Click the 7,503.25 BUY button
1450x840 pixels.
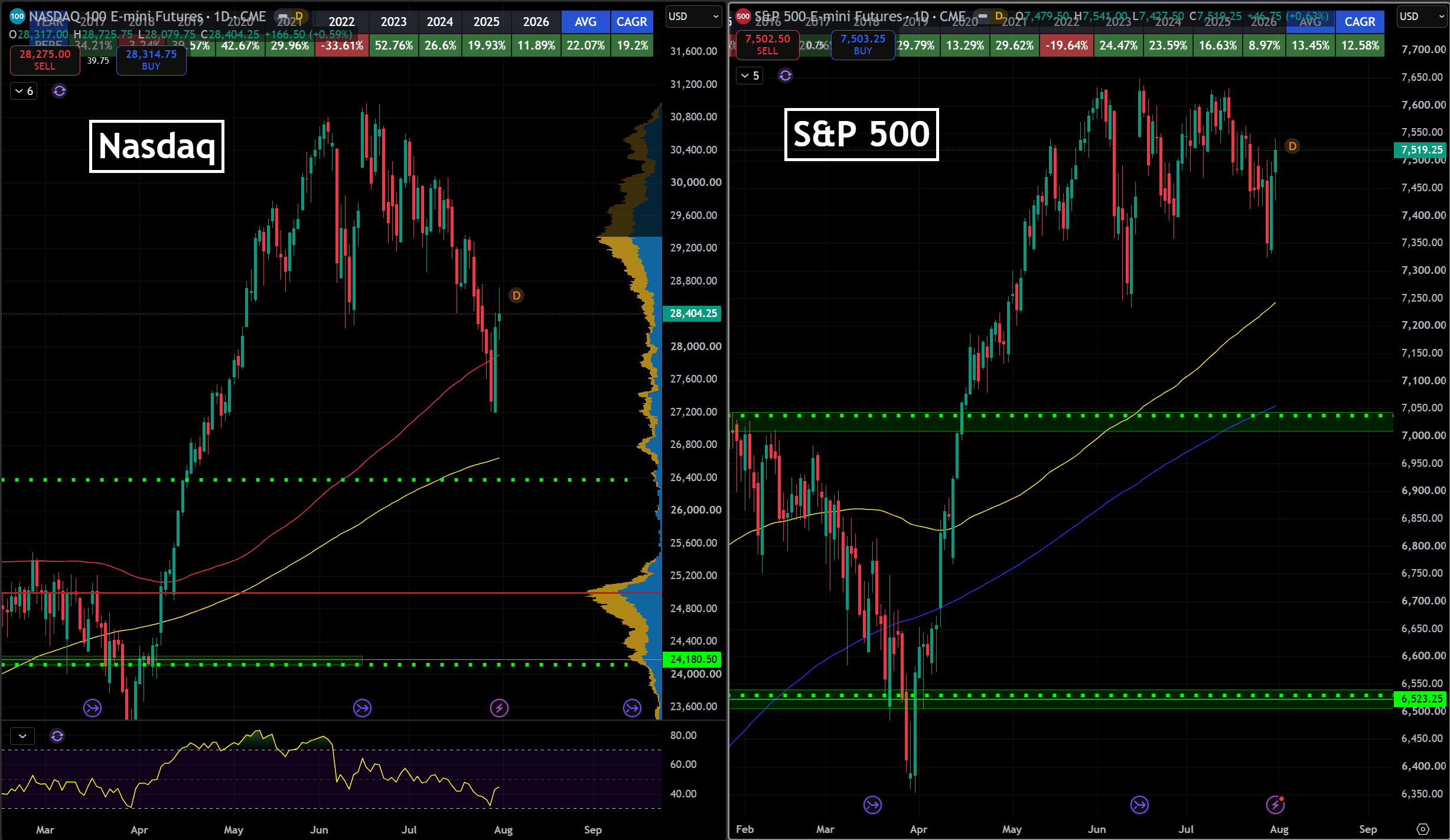(863, 45)
